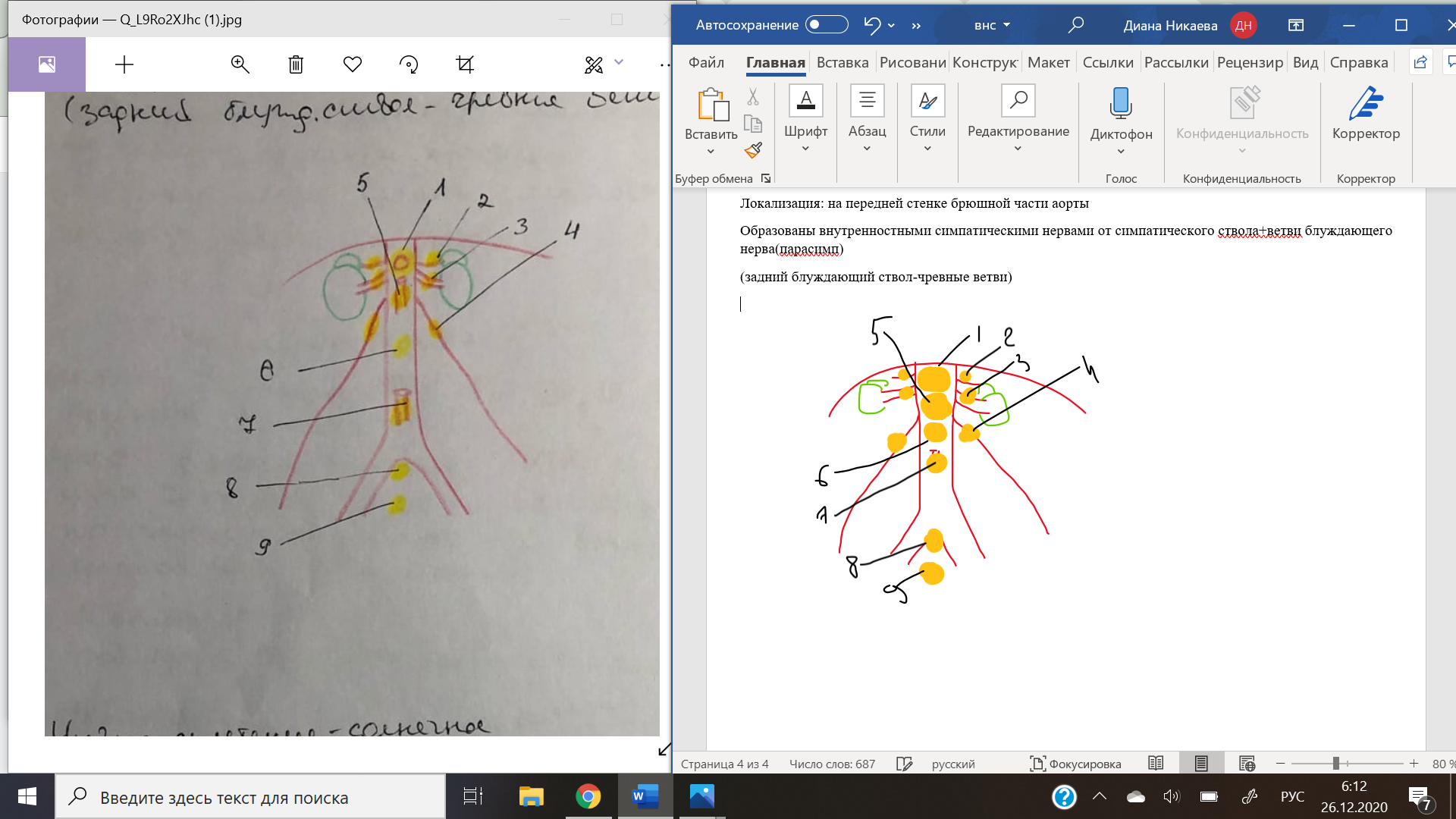Click the zoom in plus button

click(1414, 764)
